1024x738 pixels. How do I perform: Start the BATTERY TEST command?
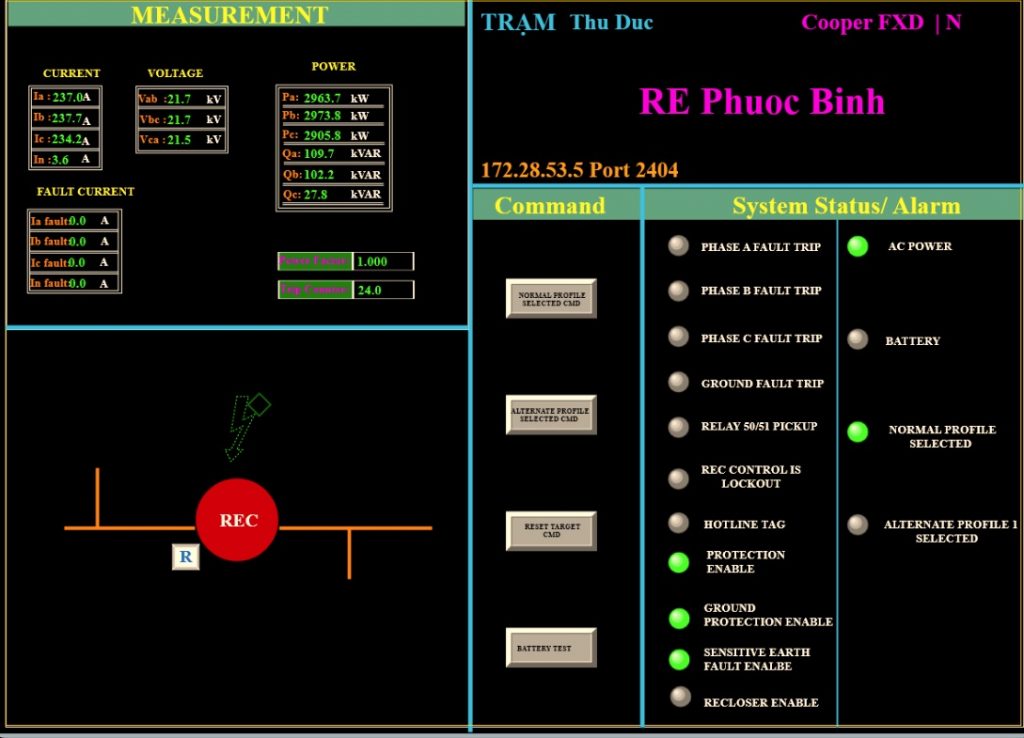tap(551, 648)
